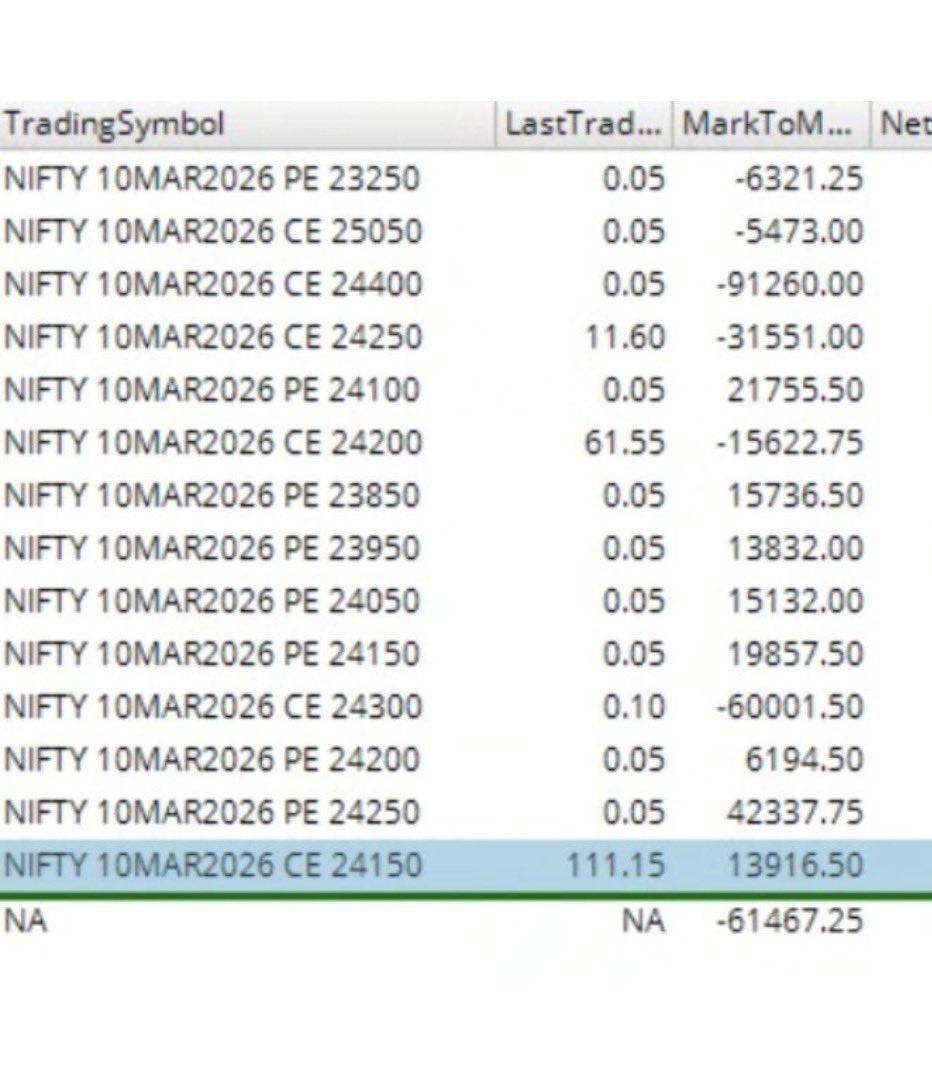
Task: Click MTM value -5473.00
Action: point(798,232)
